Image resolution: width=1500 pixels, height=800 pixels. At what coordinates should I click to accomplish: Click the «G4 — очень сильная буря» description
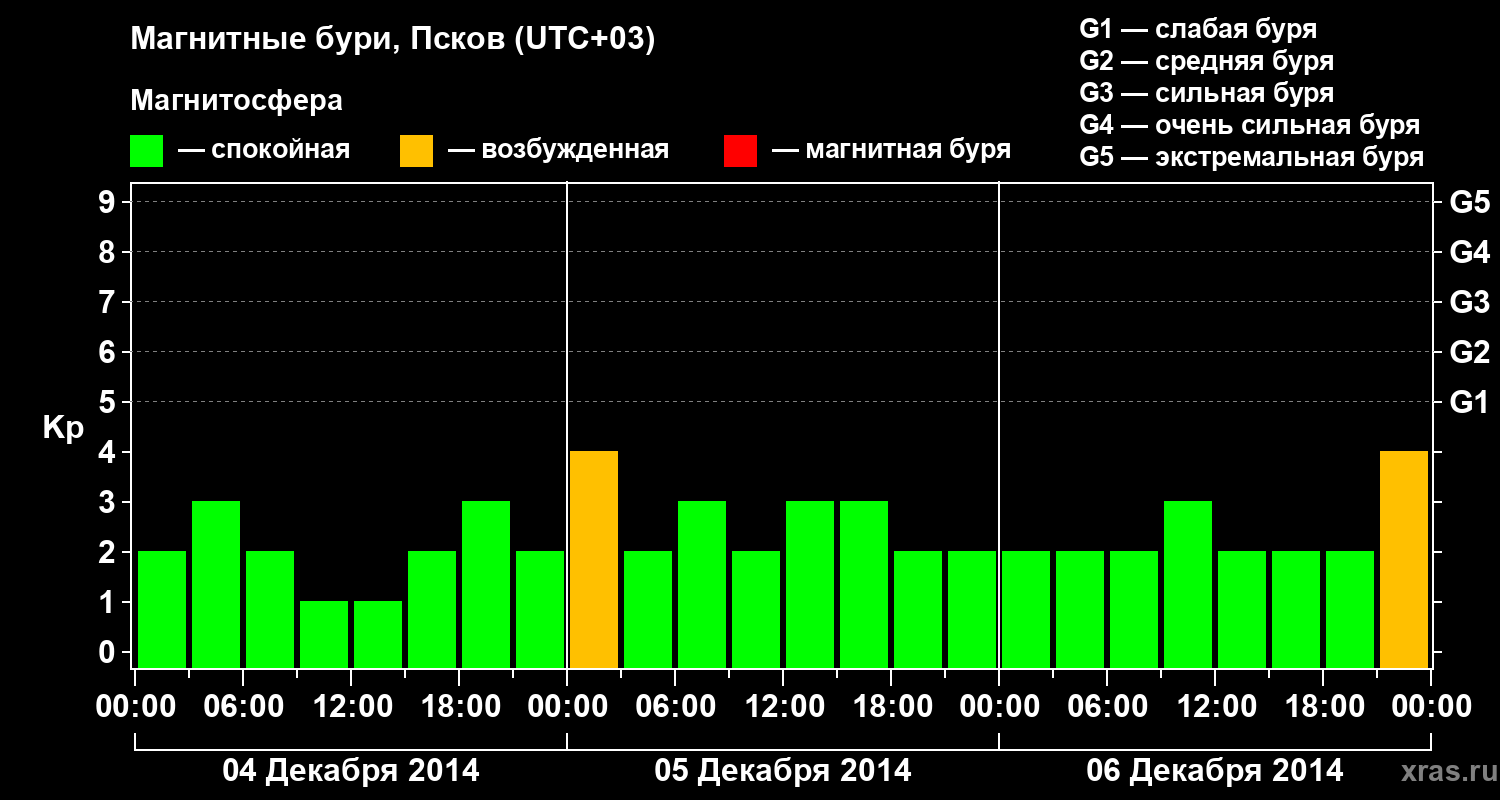click(x=1249, y=125)
